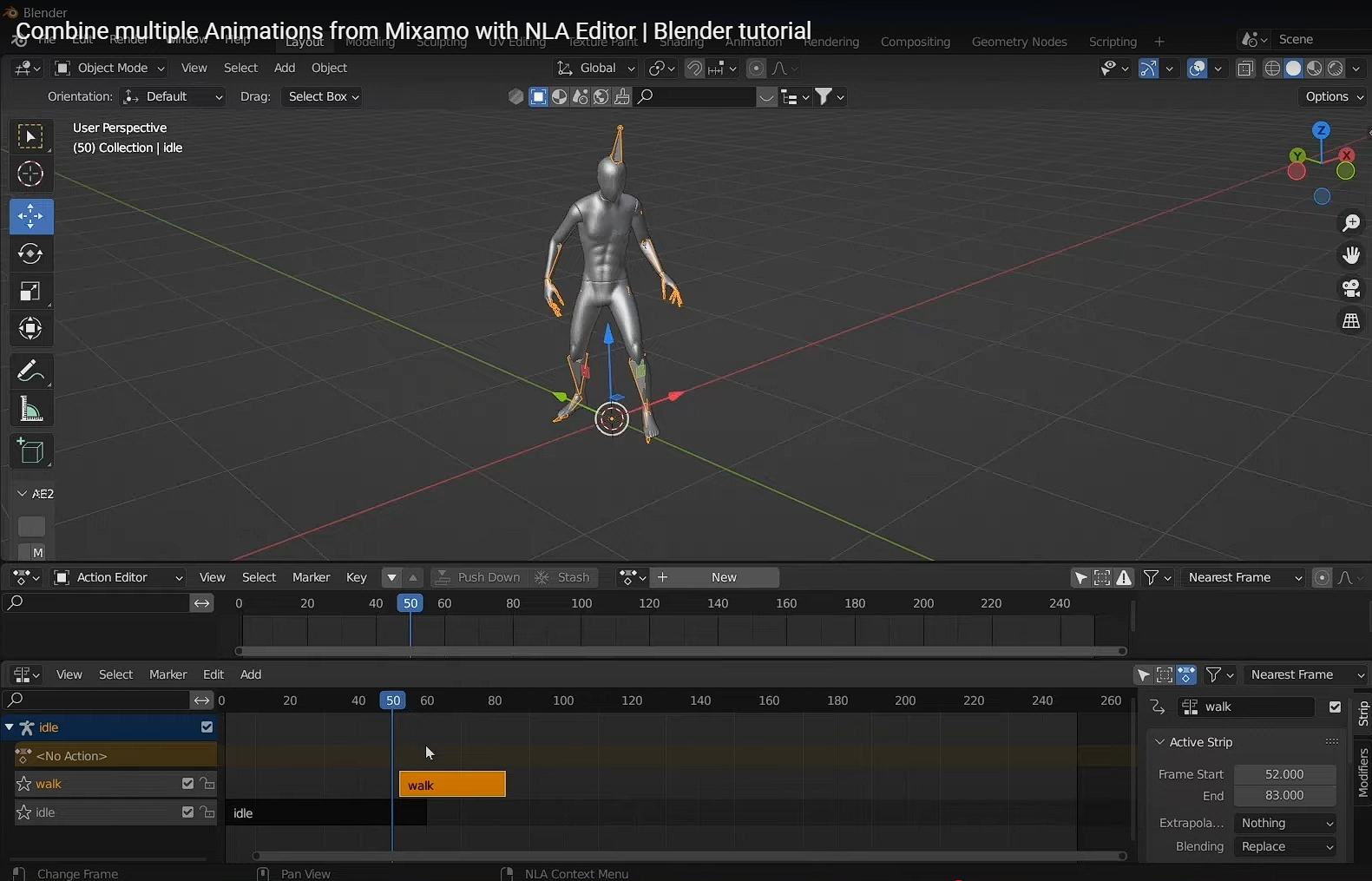The width and height of the screenshot is (1372, 881).
Task: Click the Stash action button
Action: 563,577
